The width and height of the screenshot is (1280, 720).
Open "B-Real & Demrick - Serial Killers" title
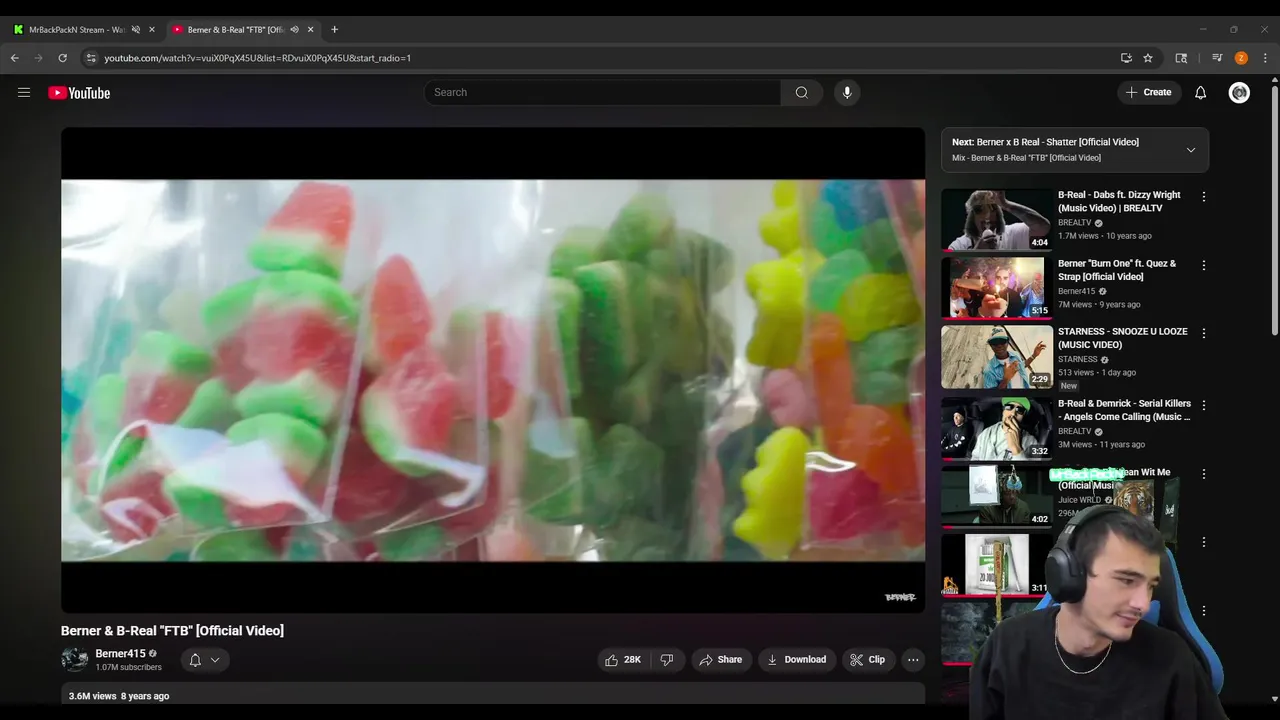coord(1124,410)
